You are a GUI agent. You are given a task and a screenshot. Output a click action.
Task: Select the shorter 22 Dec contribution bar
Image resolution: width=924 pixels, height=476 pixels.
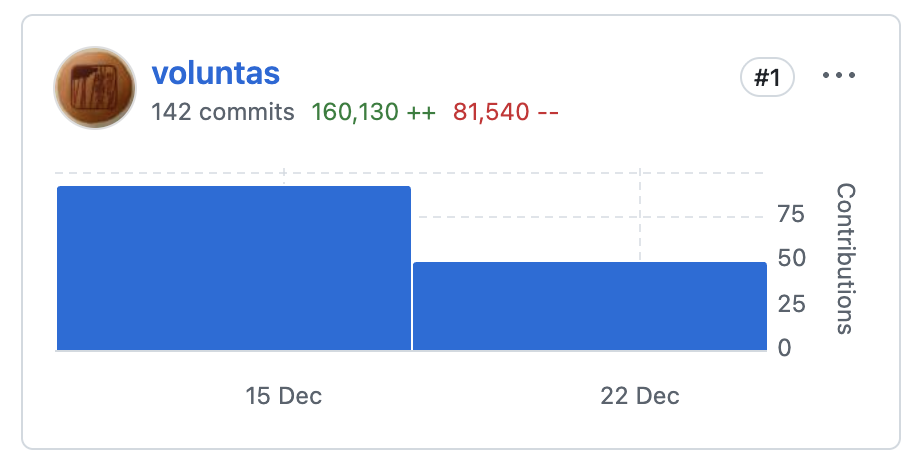[590, 306]
